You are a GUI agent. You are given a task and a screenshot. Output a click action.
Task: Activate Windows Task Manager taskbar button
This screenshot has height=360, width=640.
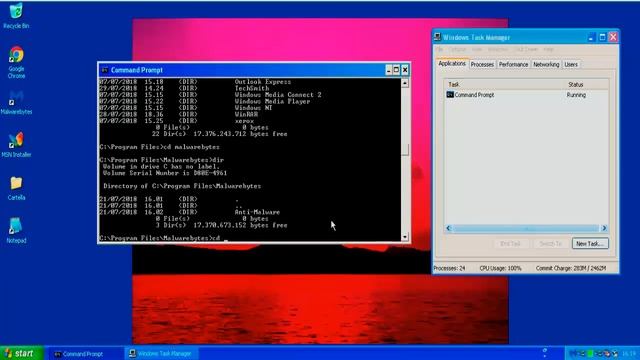coord(161,353)
